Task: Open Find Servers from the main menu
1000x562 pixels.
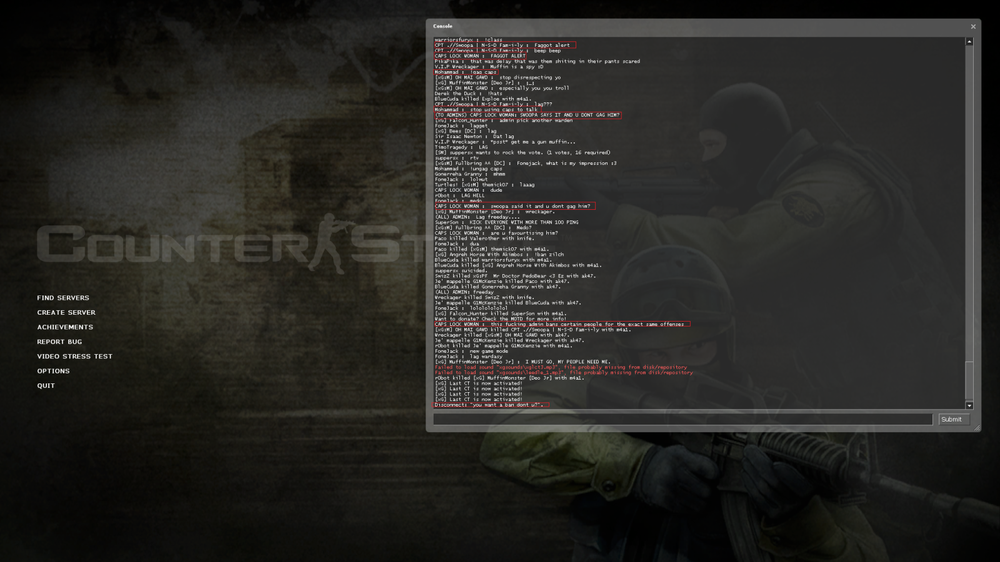Action: (63, 298)
